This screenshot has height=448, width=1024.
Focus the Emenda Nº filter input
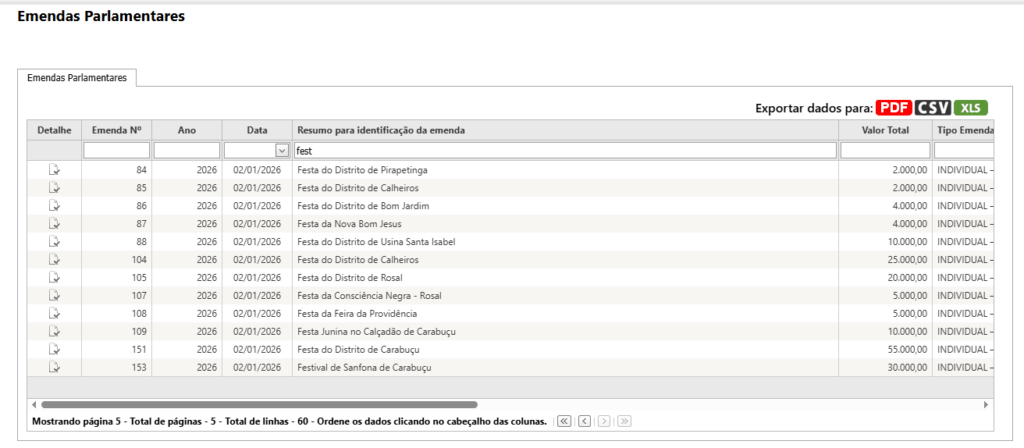click(x=116, y=151)
